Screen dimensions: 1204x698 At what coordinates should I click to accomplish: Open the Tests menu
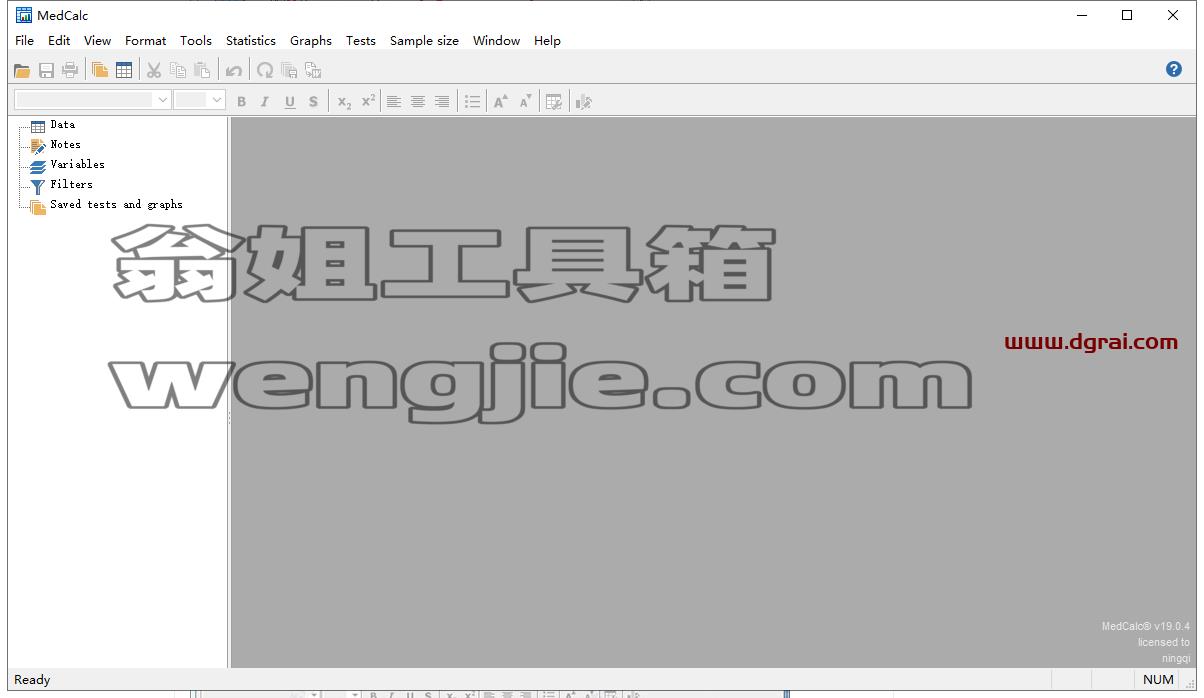[x=361, y=41]
